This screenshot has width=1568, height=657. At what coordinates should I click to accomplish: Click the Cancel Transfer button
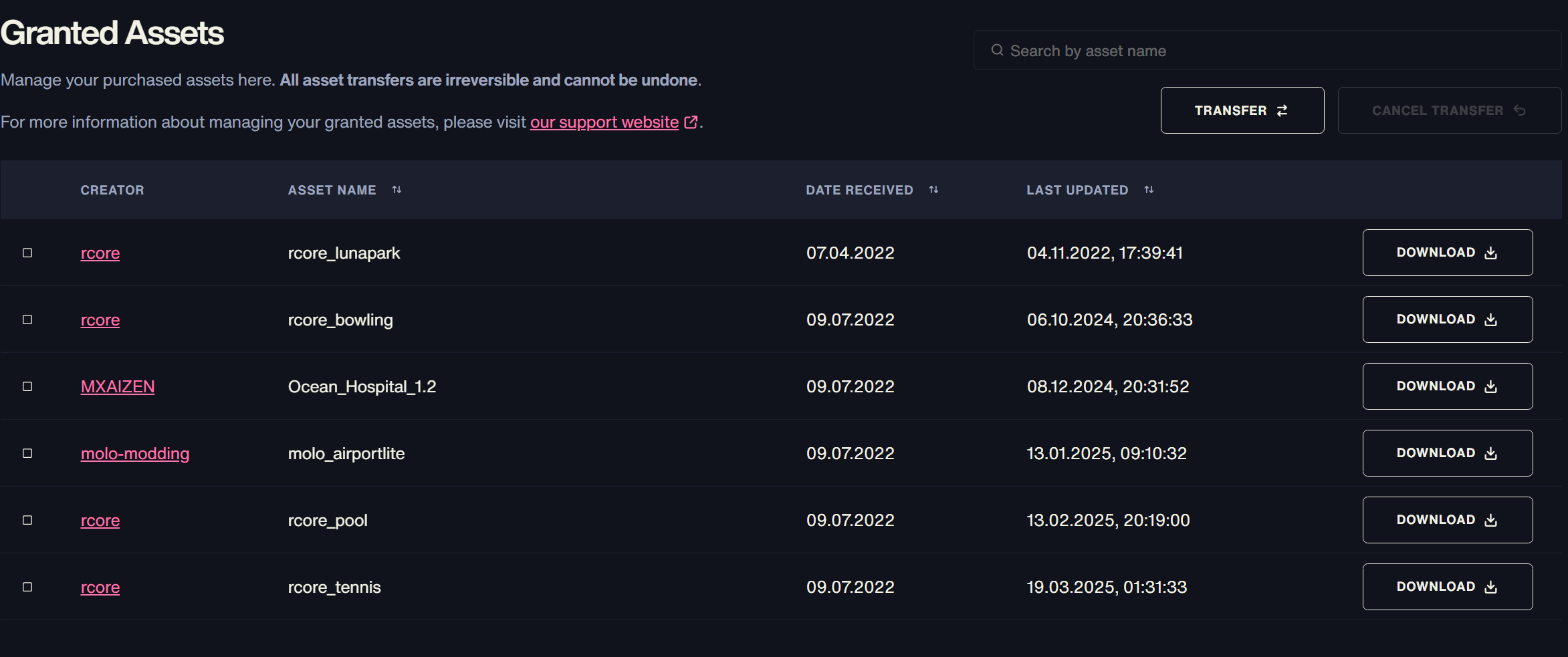click(1449, 110)
